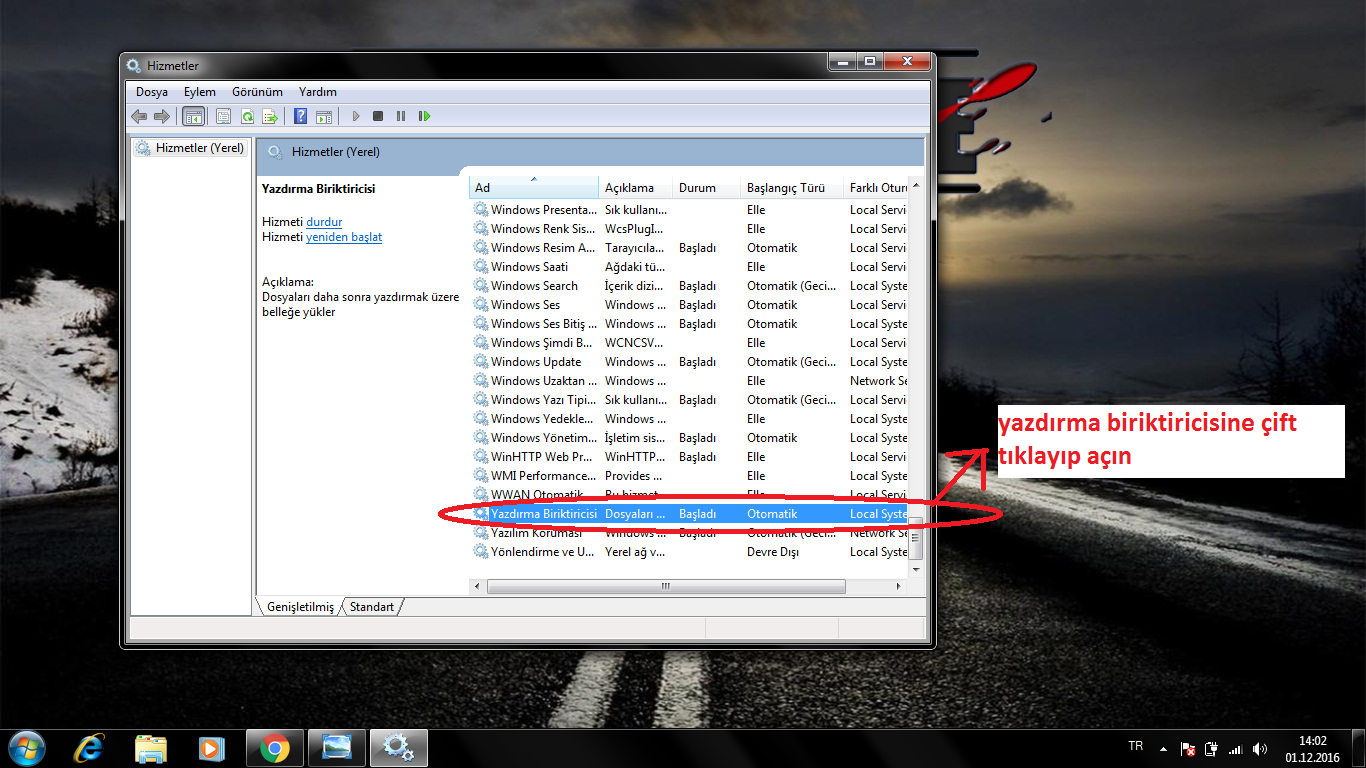Viewport: 1366px width, 768px height.
Task: Select the WMI Performance service row
Action: point(689,476)
